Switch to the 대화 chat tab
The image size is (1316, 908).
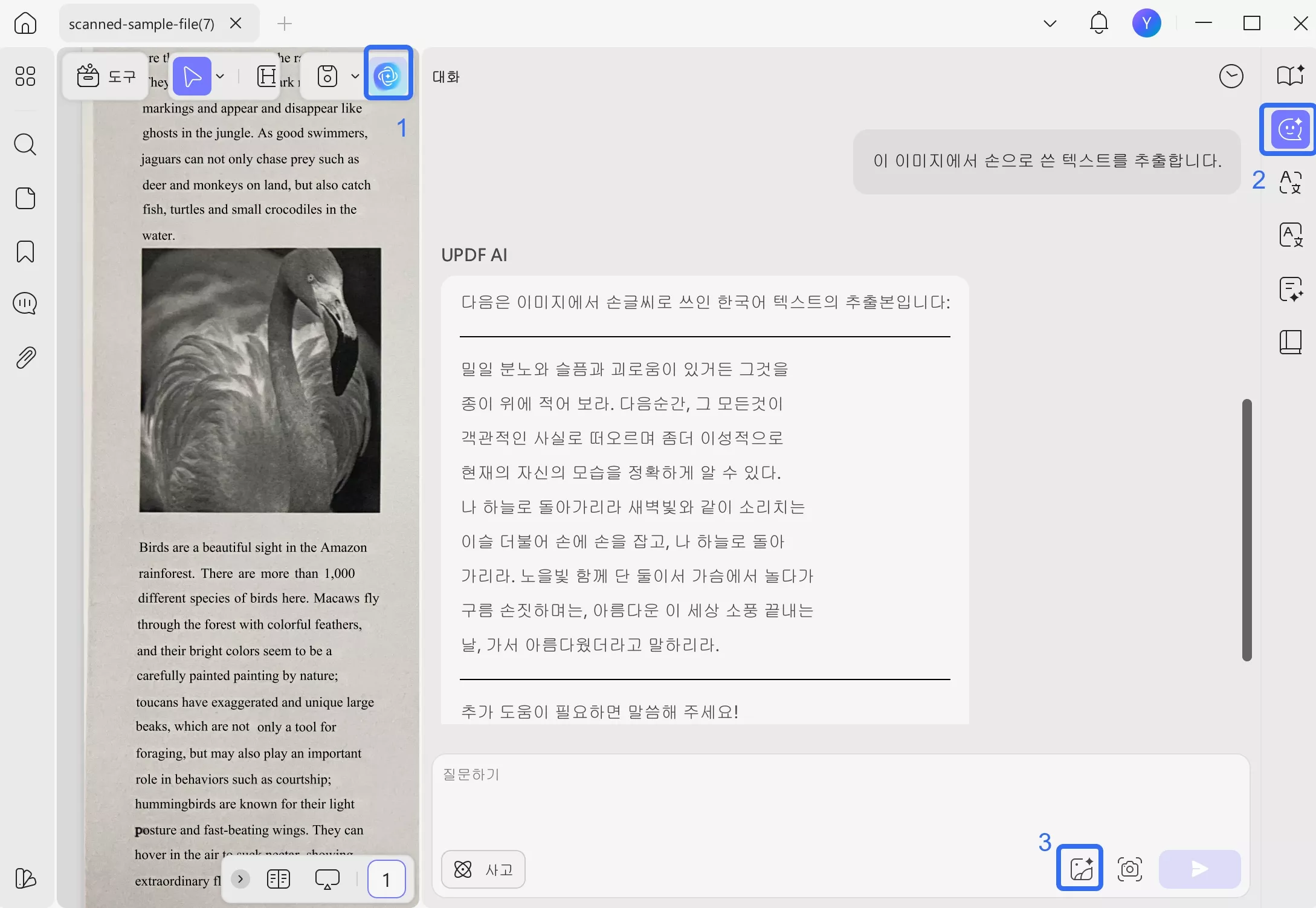(446, 76)
